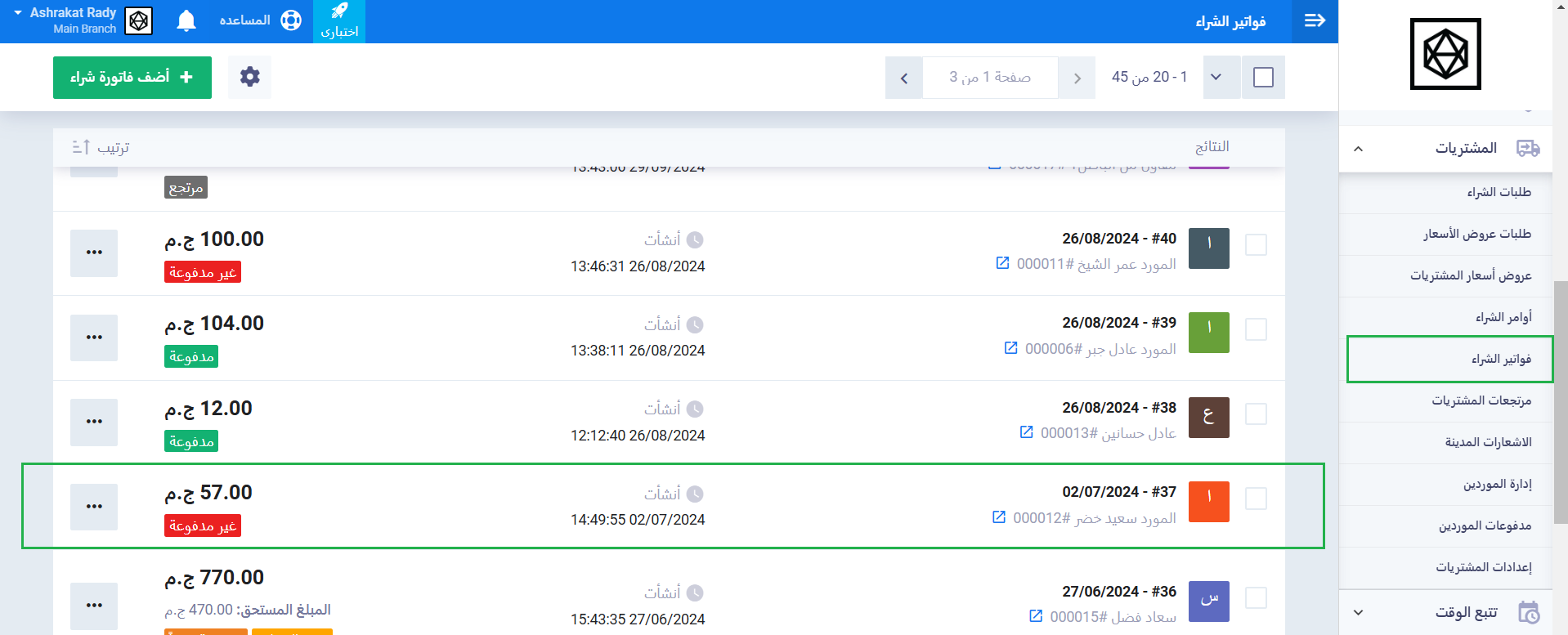Select the checkbox for invoice #39

pyautogui.click(x=1256, y=329)
